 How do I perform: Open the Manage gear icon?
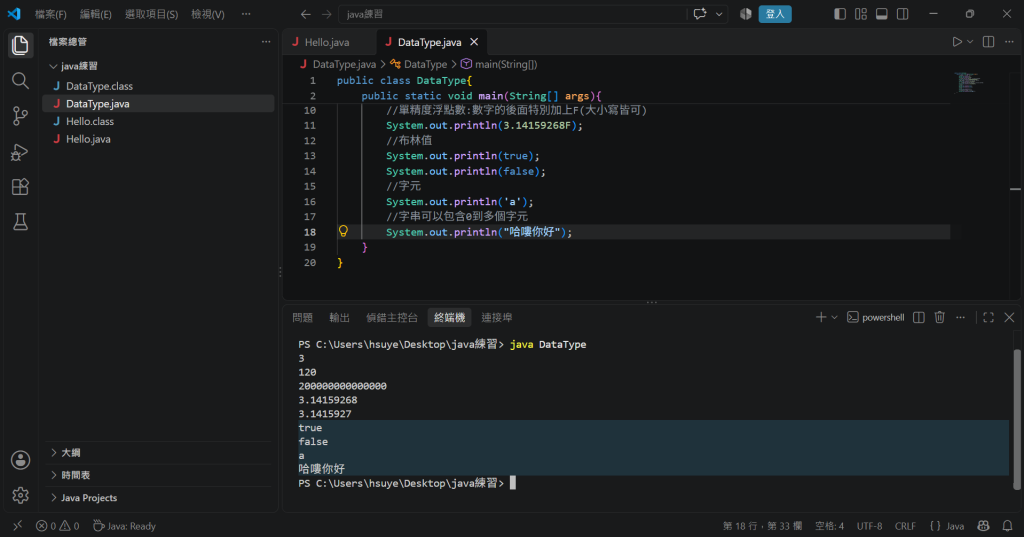point(20,495)
